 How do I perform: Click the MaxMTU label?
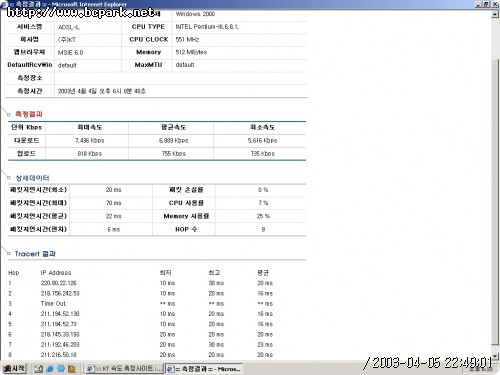point(148,65)
